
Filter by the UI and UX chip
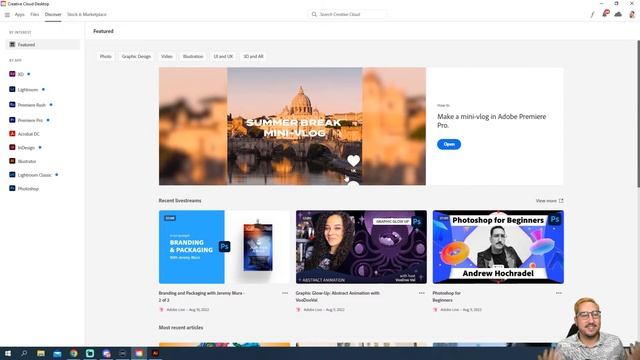tap(223, 56)
